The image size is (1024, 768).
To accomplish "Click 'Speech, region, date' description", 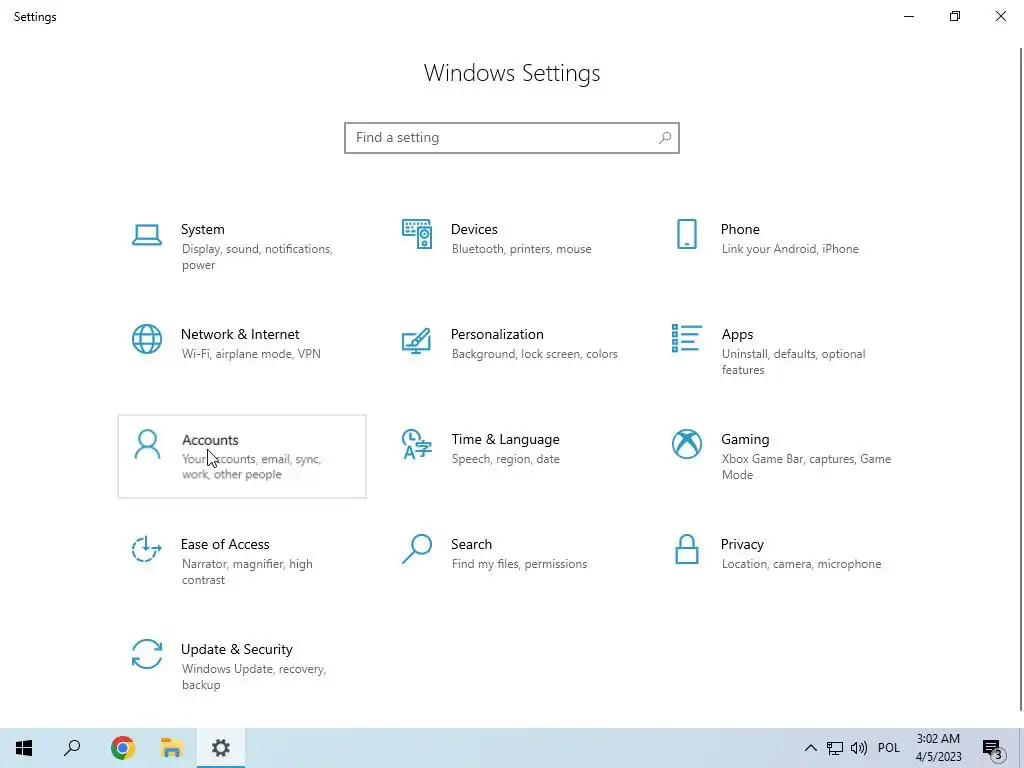I will click(505, 459).
